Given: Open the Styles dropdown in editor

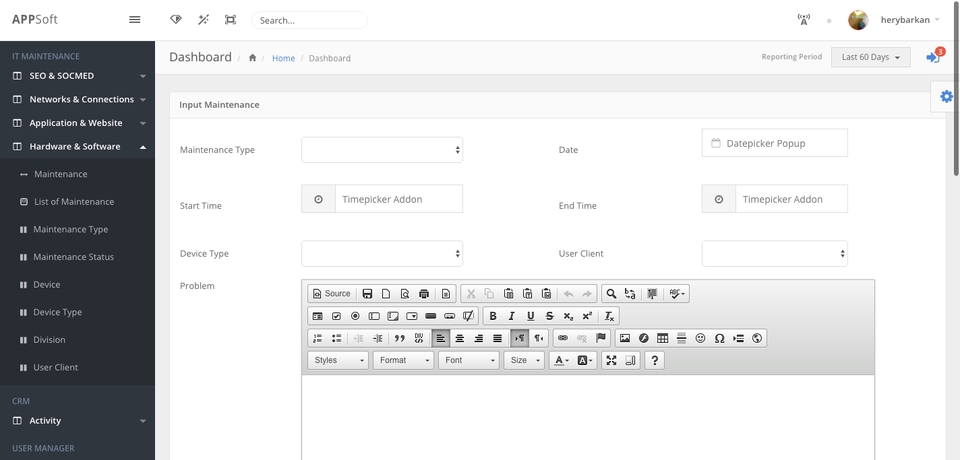Looking at the screenshot, I should [x=338, y=360].
